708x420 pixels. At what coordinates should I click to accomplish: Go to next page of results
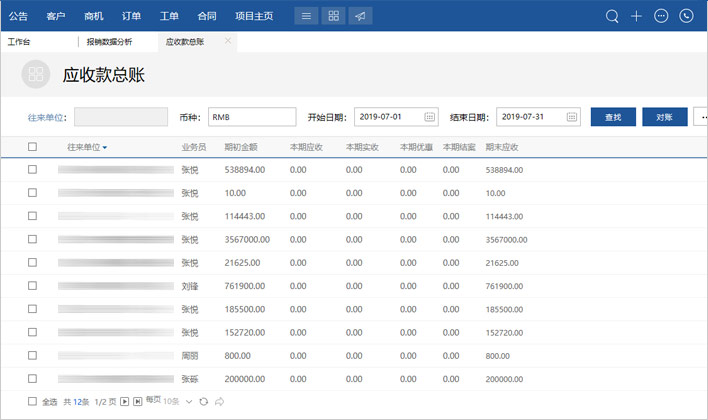point(125,401)
